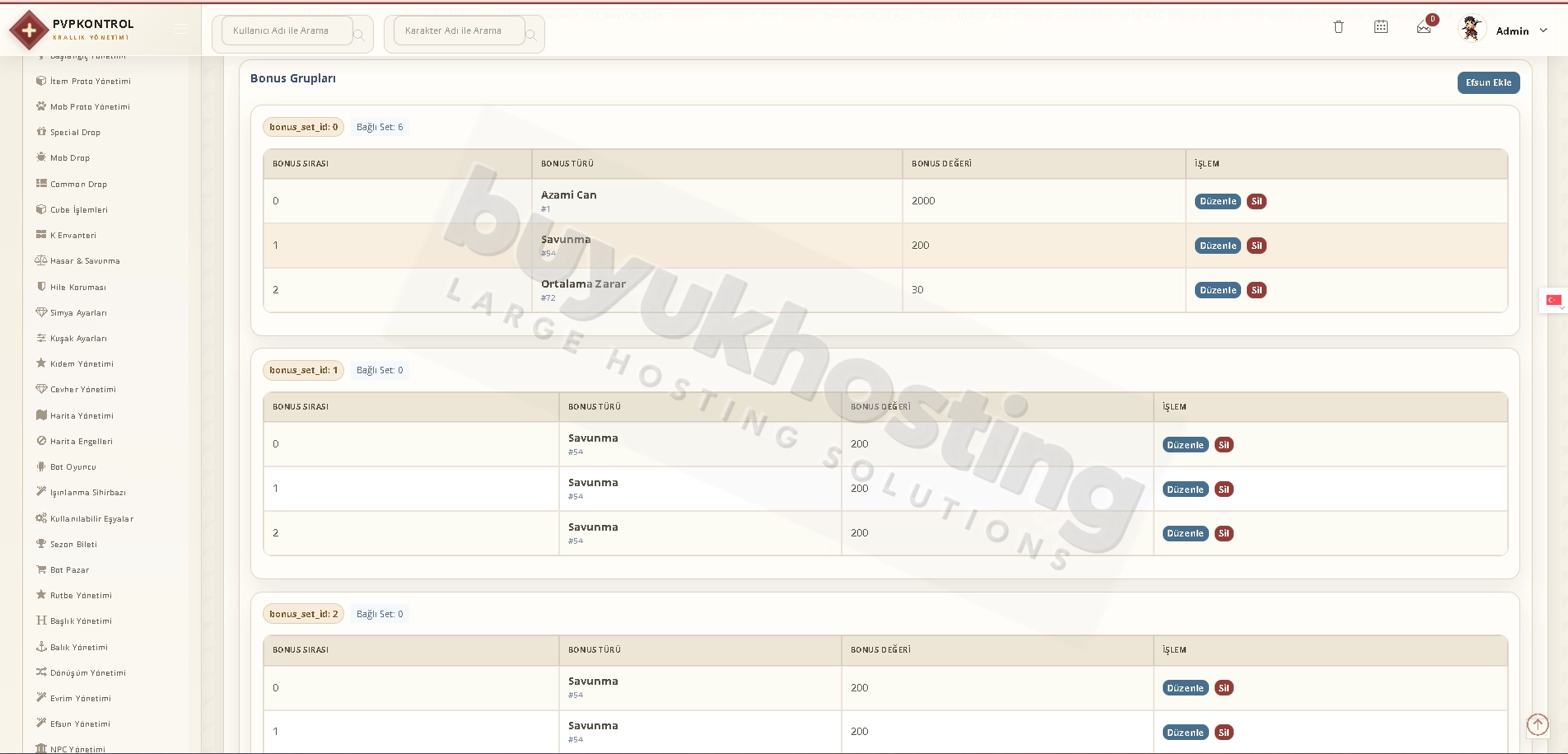The width and height of the screenshot is (1568, 754).
Task: Expand the Admin account dropdown arrow
Action: point(1543,30)
